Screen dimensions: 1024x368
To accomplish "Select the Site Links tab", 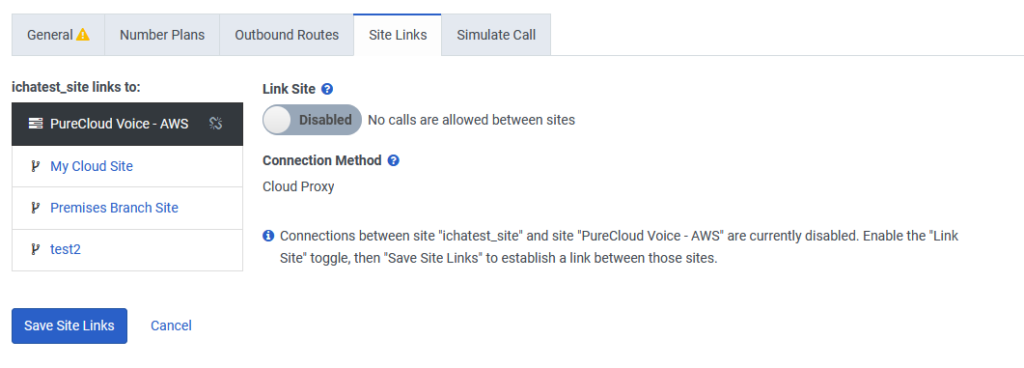I will pos(398,35).
